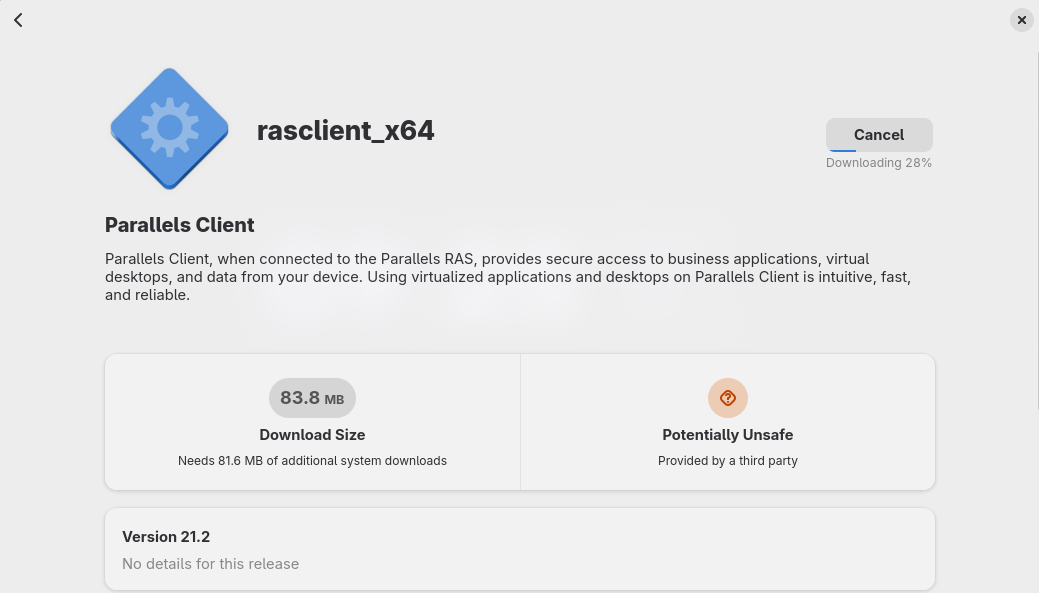Screen dimensions: 1039x593
Task: Click the rasclient_x64 title text
Action: pos(345,131)
